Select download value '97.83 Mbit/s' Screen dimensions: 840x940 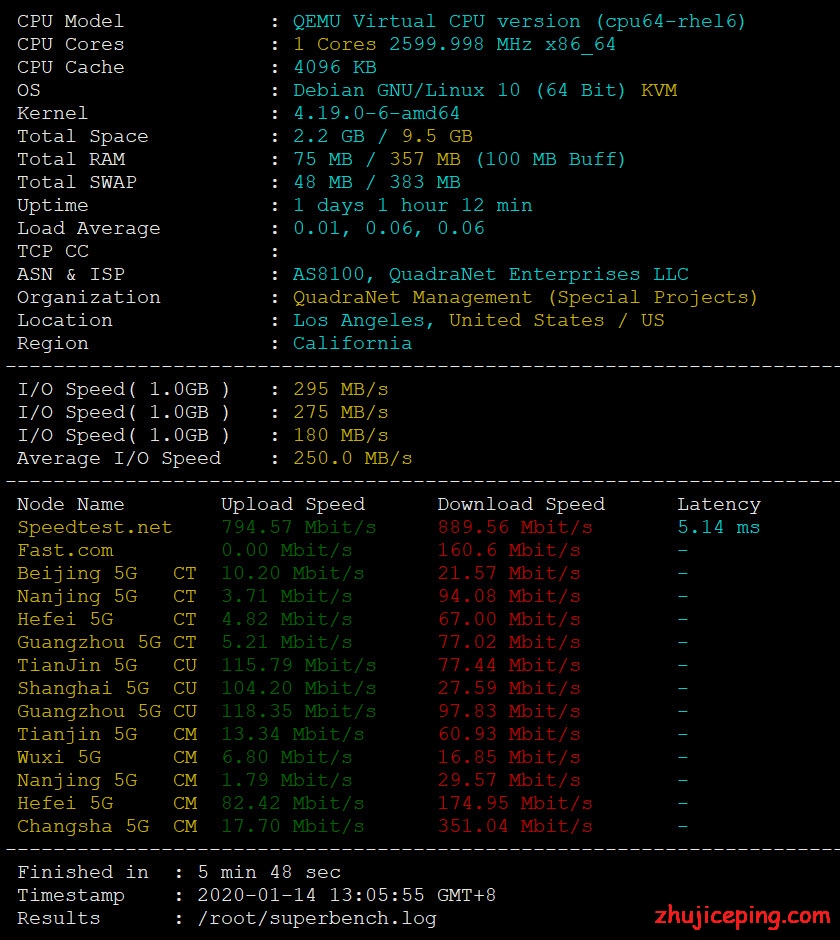pyautogui.click(x=509, y=712)
